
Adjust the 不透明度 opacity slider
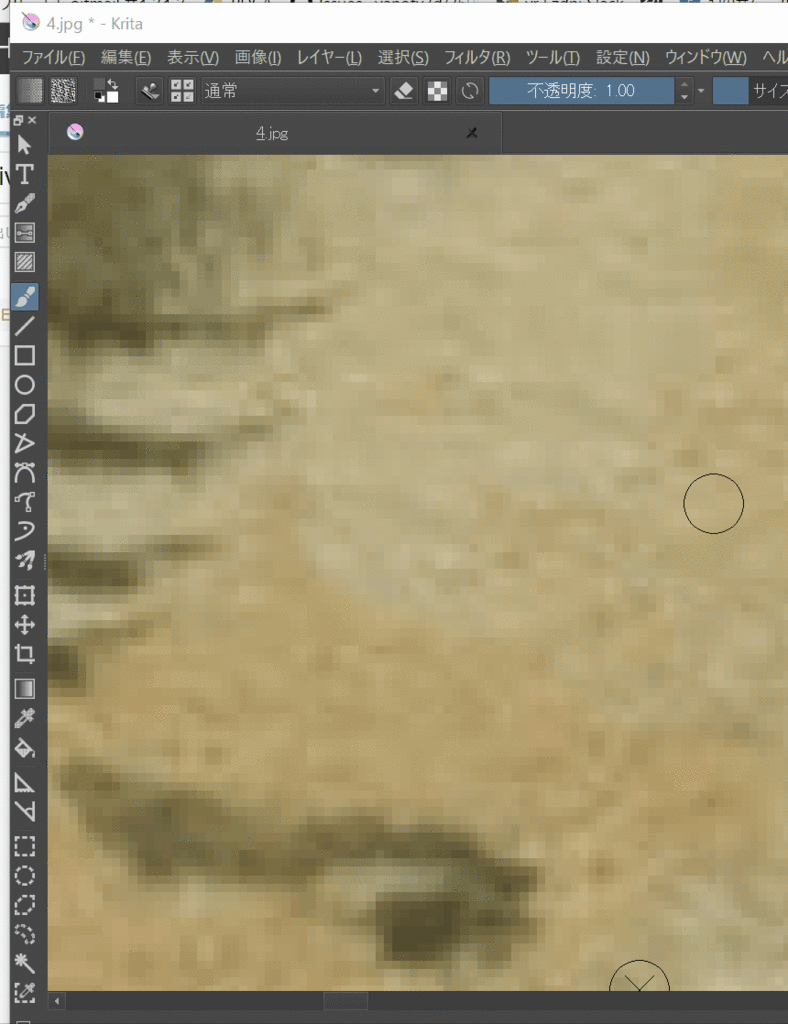click(581, 91)
